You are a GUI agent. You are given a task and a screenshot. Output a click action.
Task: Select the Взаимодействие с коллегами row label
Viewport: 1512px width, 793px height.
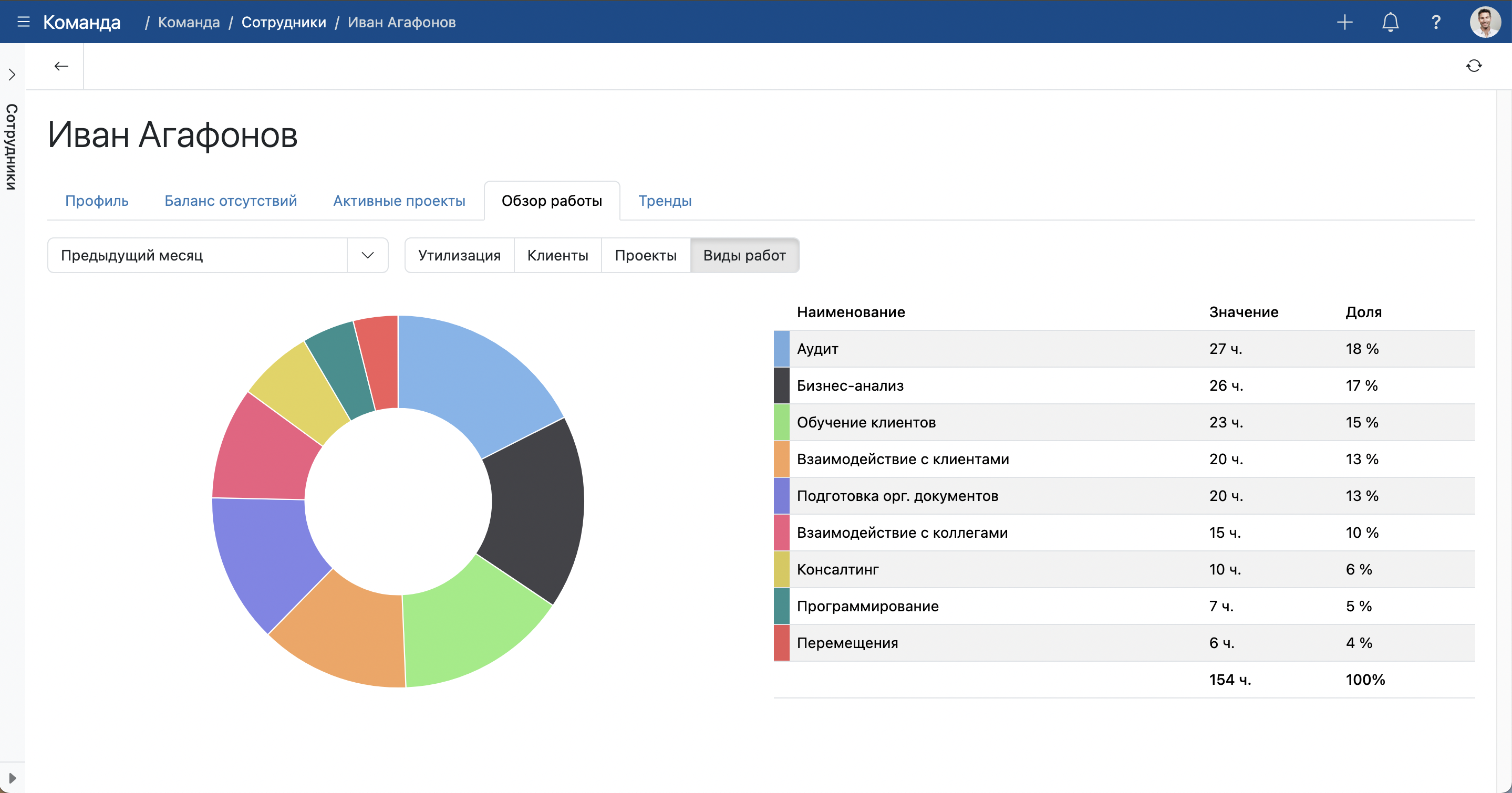point(902,533)
